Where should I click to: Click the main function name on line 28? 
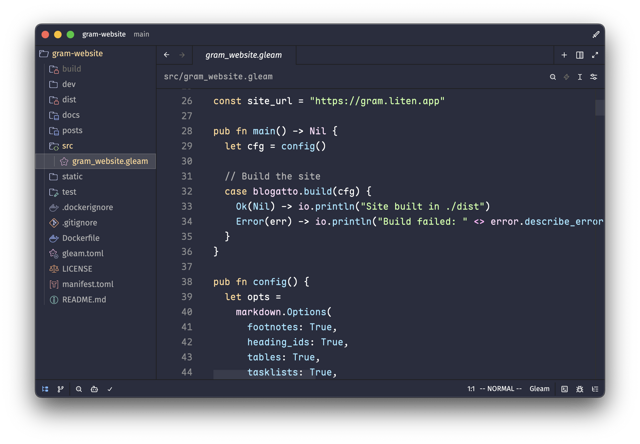point(264,131)
